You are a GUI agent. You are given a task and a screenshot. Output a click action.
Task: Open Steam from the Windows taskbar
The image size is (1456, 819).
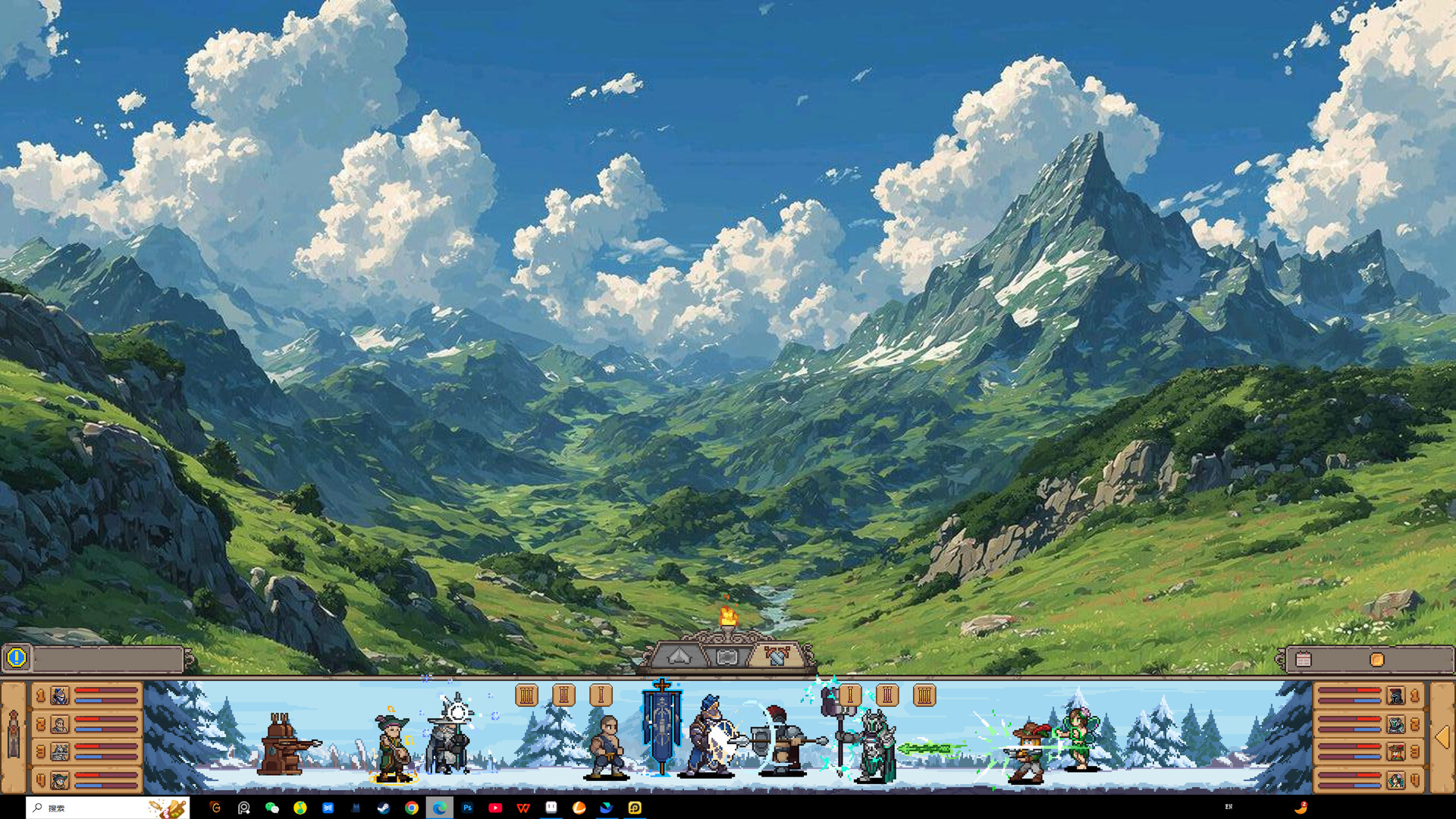coord(383,808)
